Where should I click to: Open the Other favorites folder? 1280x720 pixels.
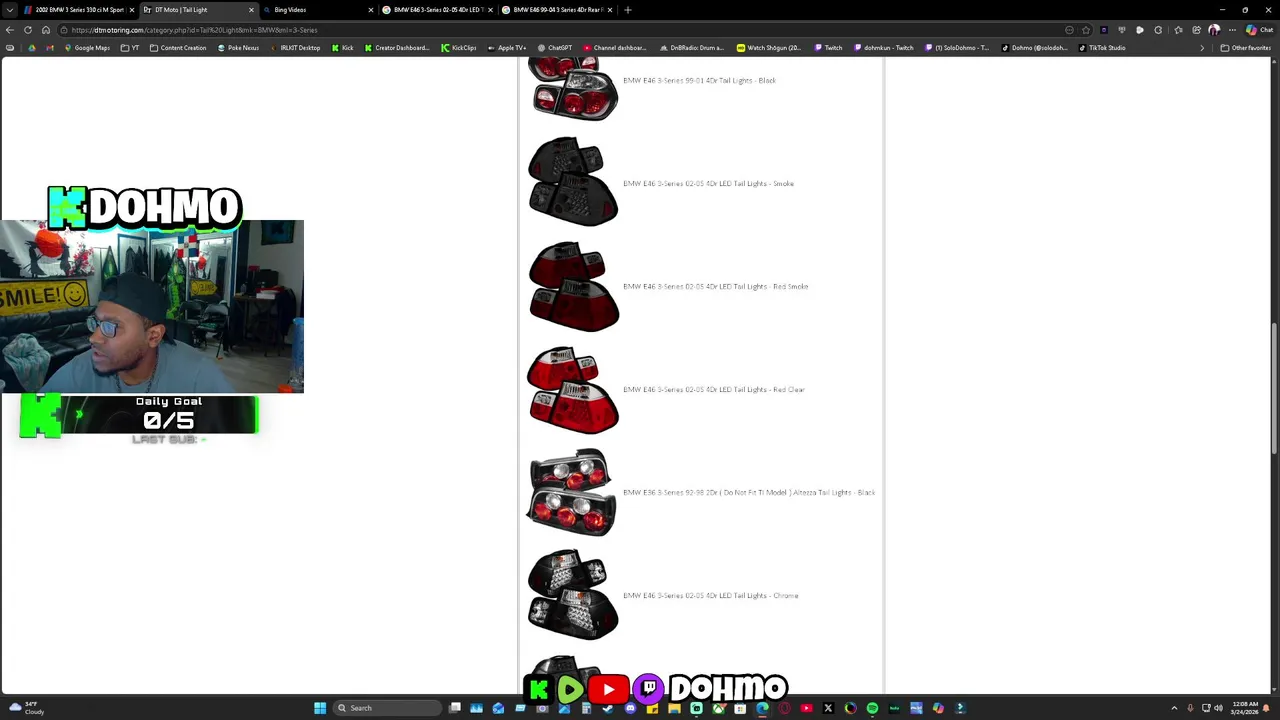click(1246, 48)
